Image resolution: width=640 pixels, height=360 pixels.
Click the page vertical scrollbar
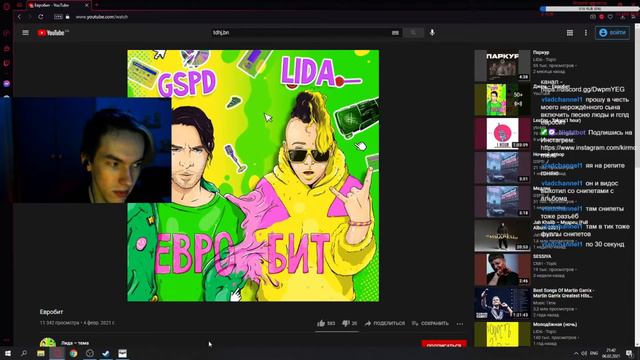(638, 184)
